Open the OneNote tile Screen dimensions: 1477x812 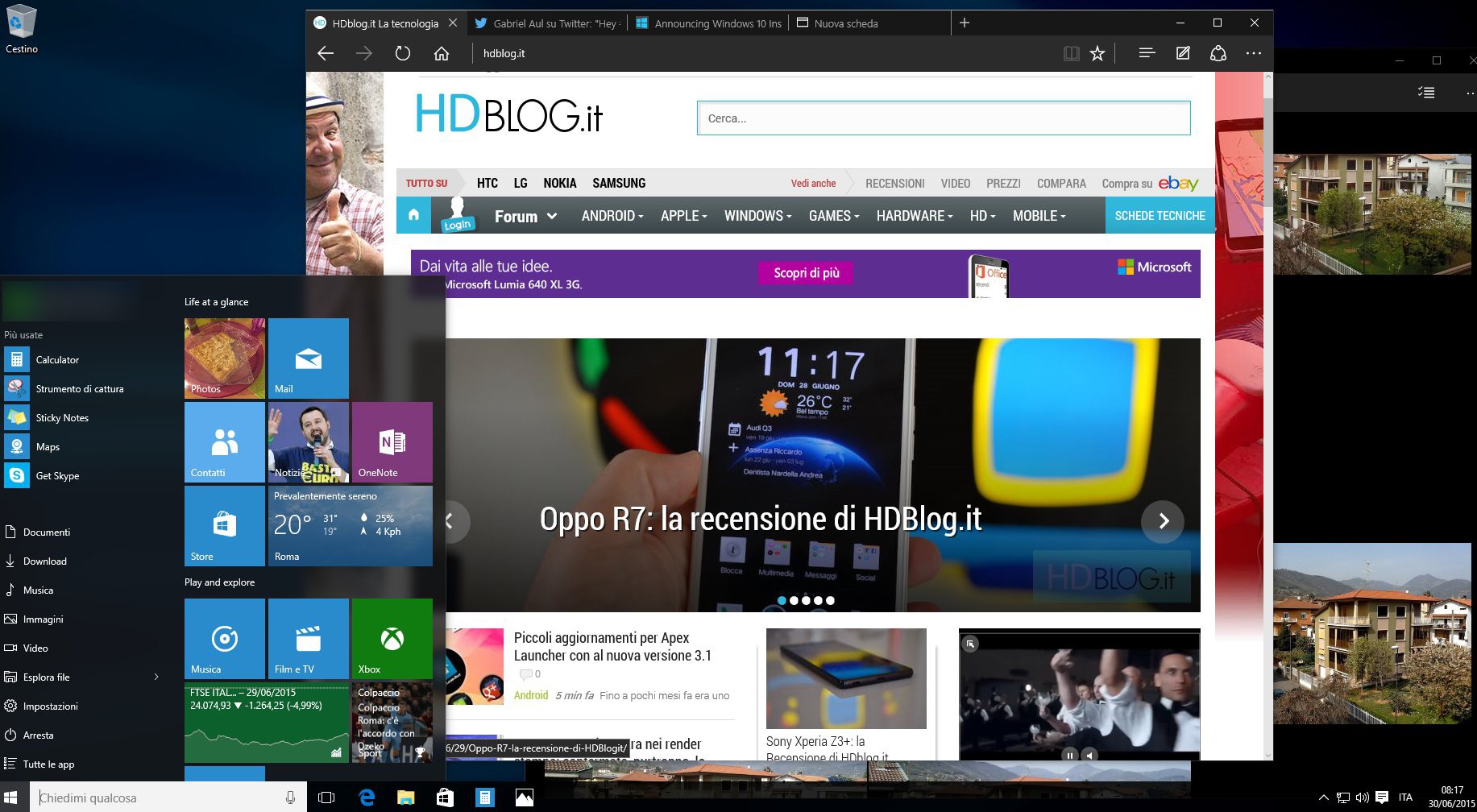point(392,442)
